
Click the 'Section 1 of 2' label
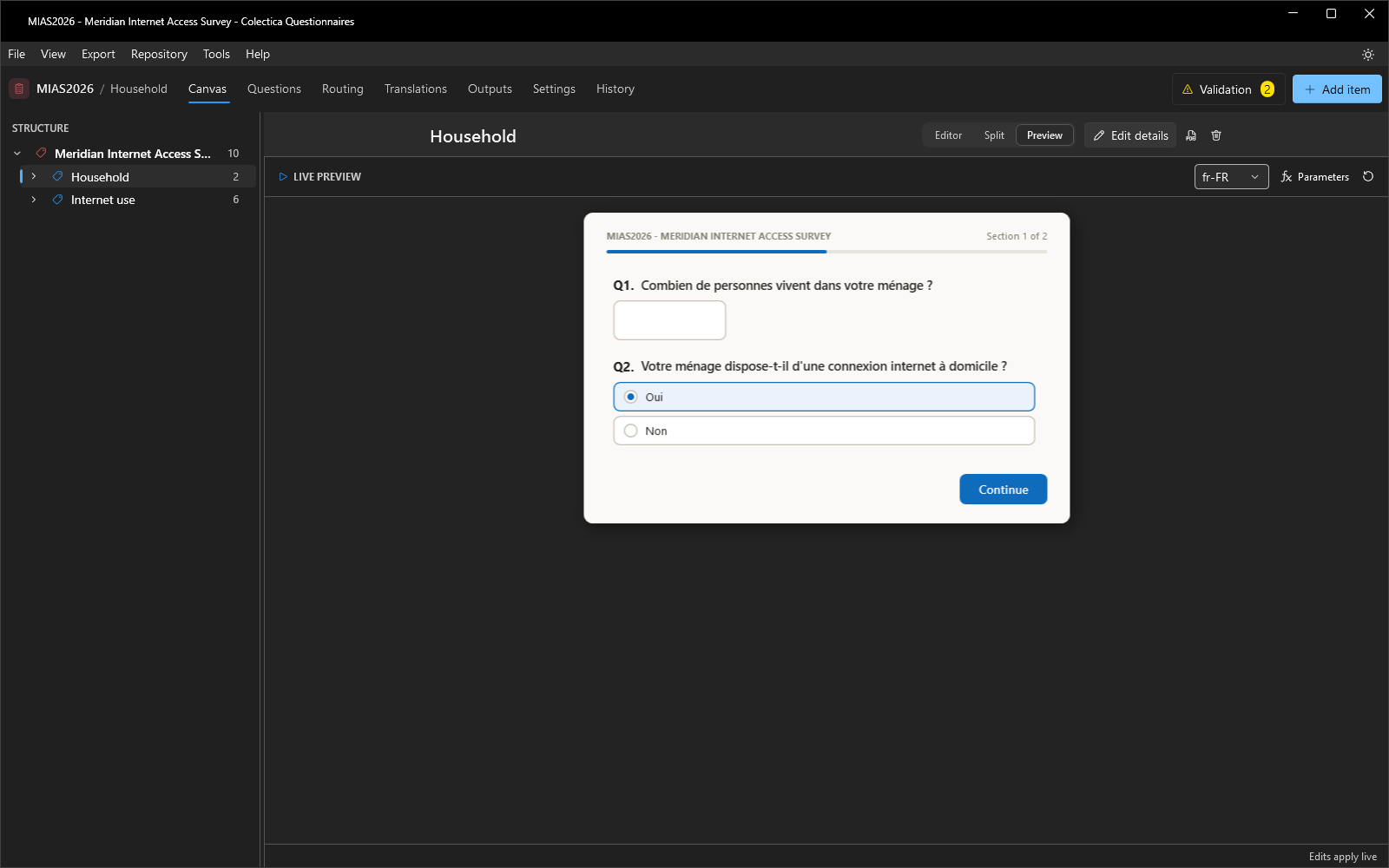[x=1017, y=236]
